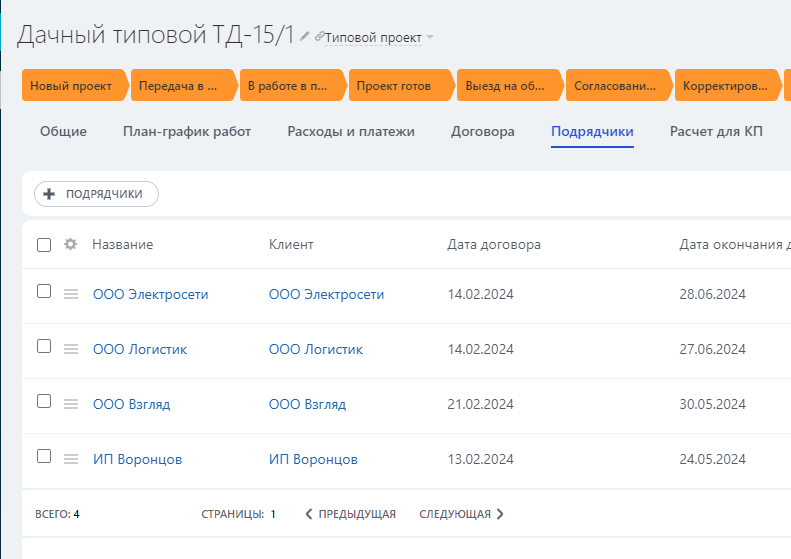The image size is (791, 559).
Task: Go to next page with Следующая
Action: (x=461, y=514)
